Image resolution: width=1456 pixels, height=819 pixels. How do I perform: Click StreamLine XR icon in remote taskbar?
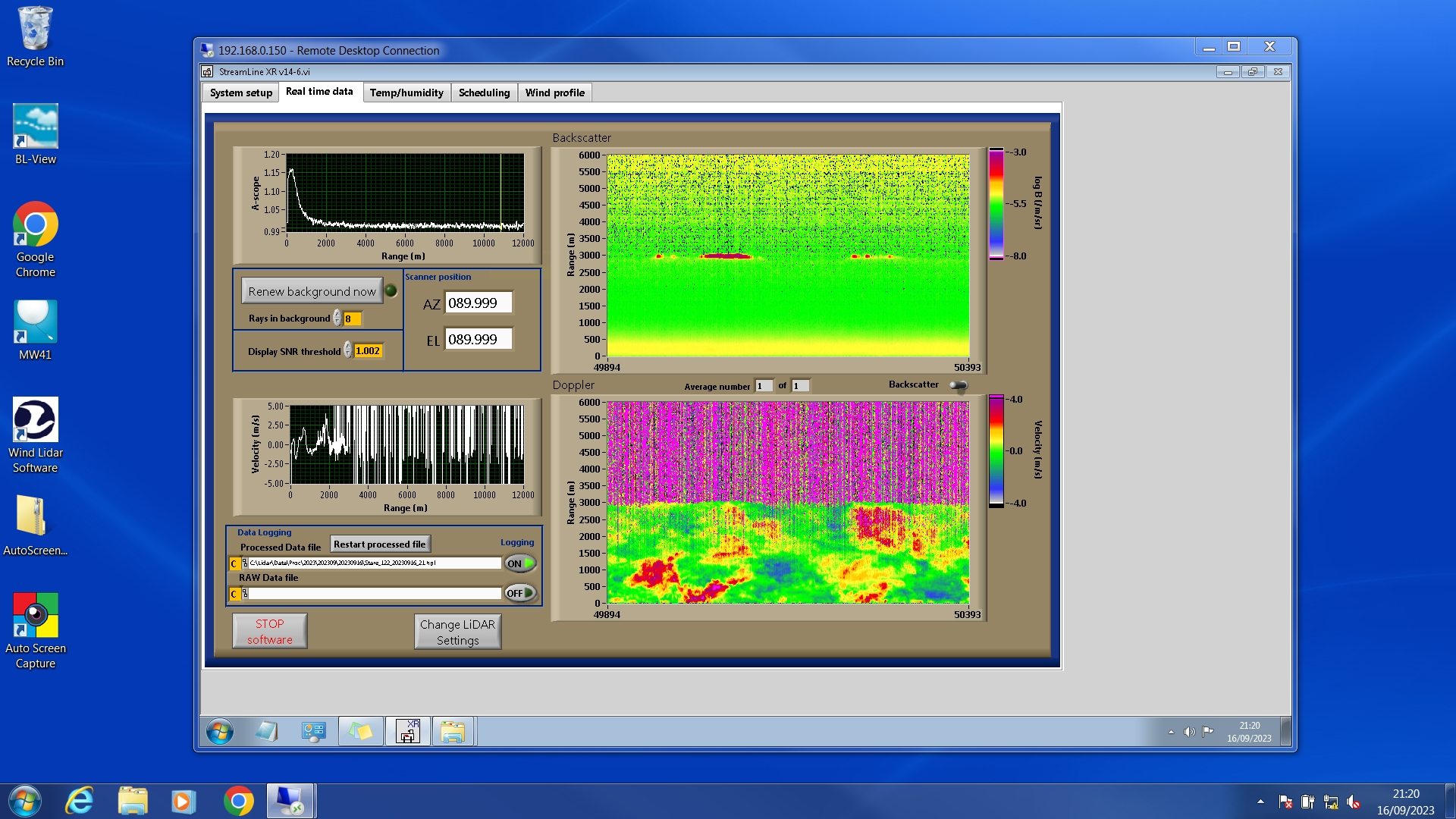coord(408,731)
